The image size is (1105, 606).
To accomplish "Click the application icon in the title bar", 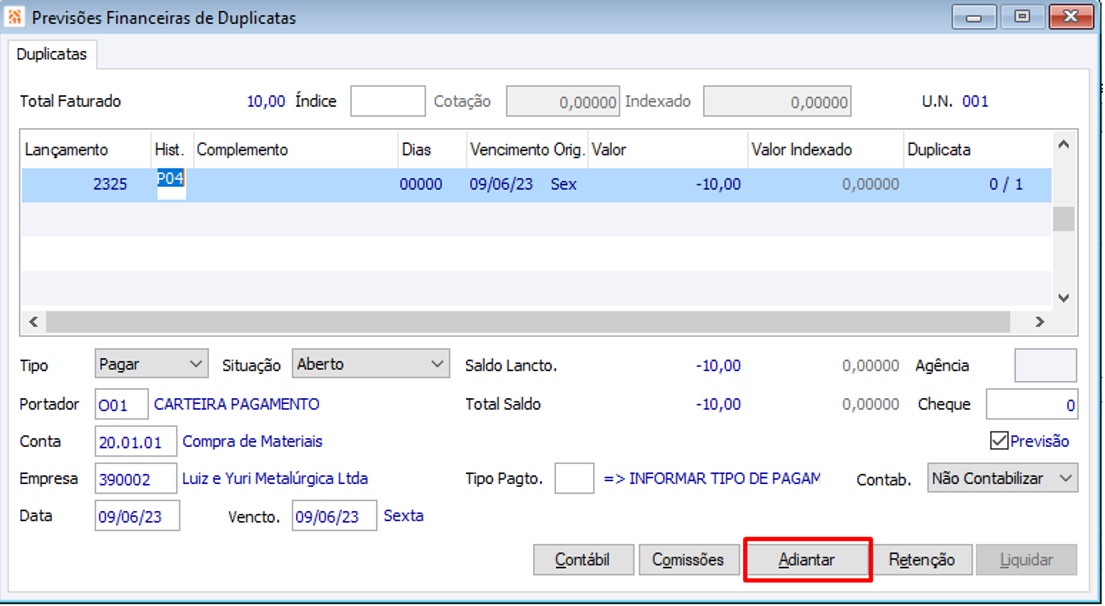I will coord(15,17).
